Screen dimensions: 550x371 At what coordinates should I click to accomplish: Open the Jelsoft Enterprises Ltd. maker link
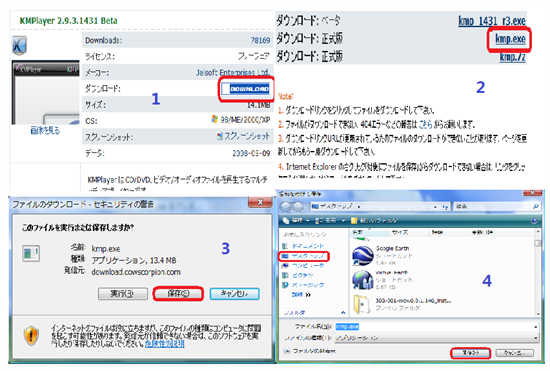pos(233,73)
